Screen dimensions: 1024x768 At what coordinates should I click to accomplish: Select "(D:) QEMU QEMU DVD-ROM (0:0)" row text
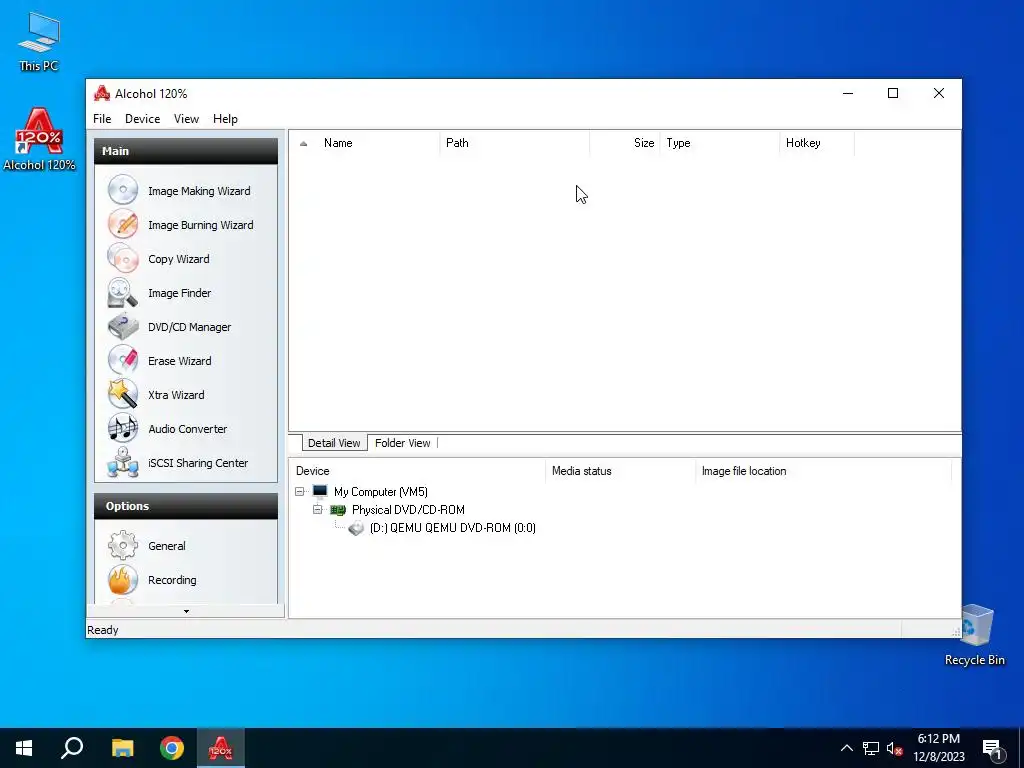tap(453, 528)
